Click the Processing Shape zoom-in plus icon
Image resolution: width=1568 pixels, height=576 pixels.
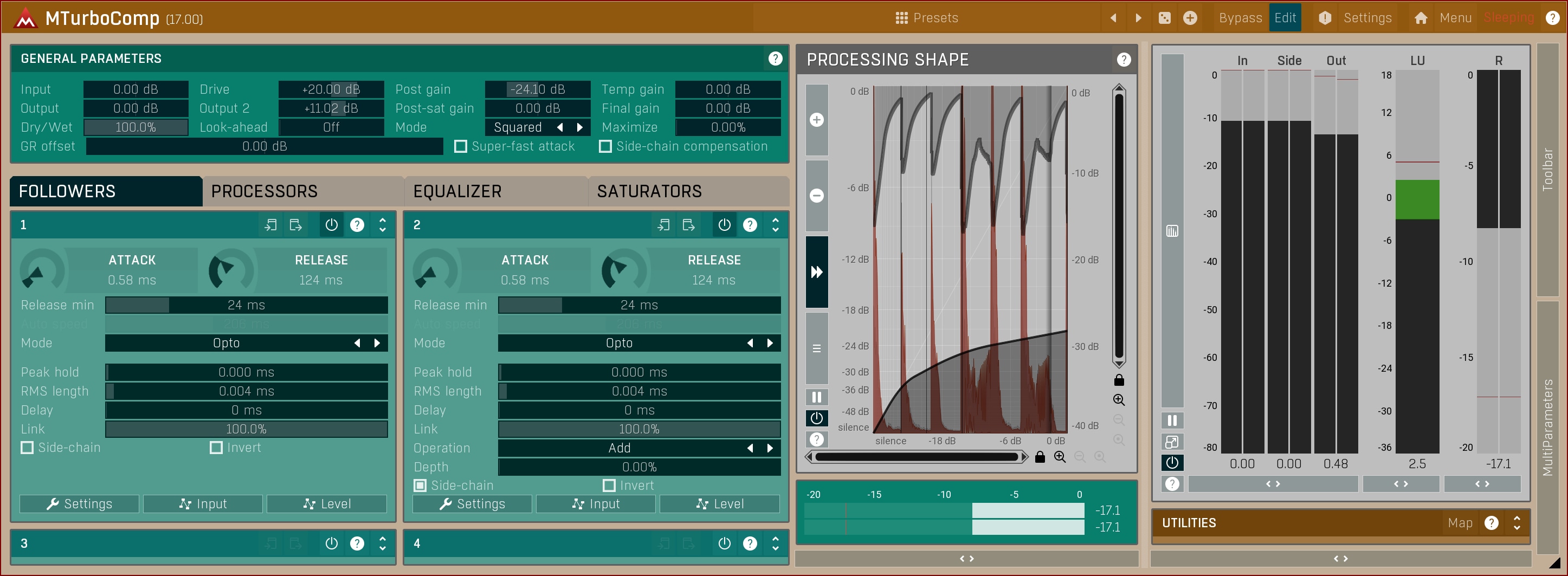(816, 120)
